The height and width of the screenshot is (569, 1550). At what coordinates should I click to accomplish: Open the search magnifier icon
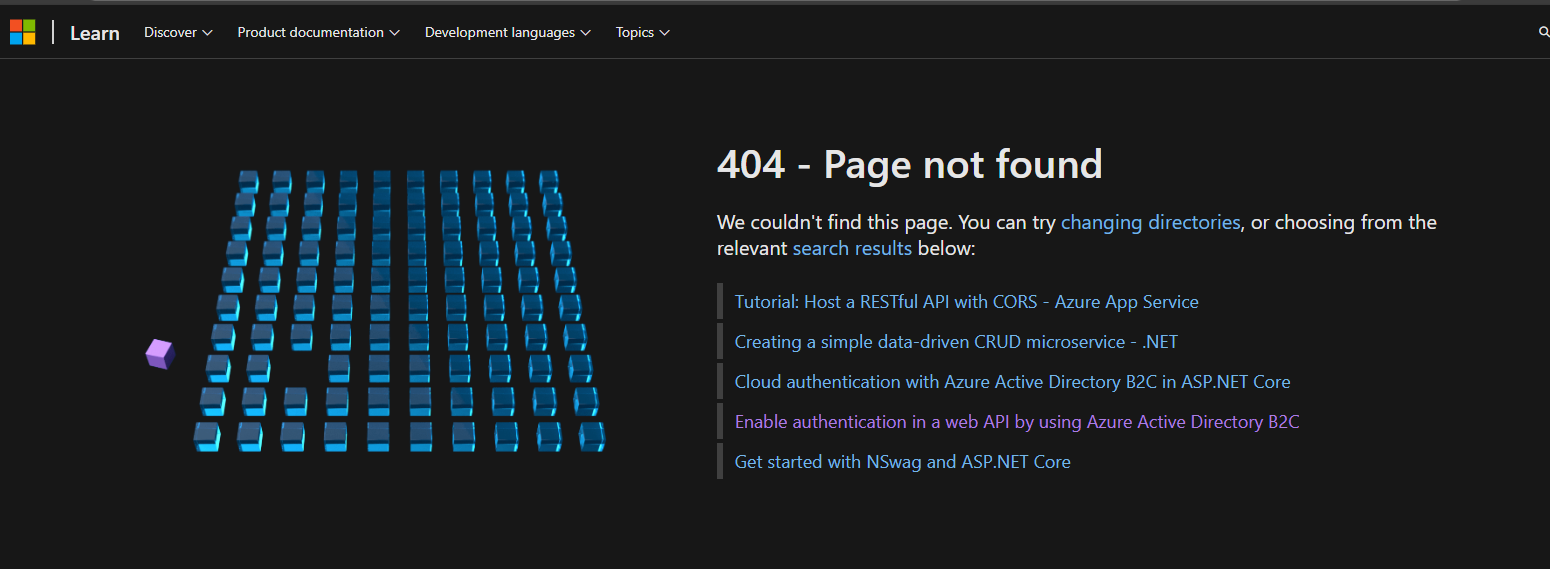pyautogui.click(x=1543, y=32)
